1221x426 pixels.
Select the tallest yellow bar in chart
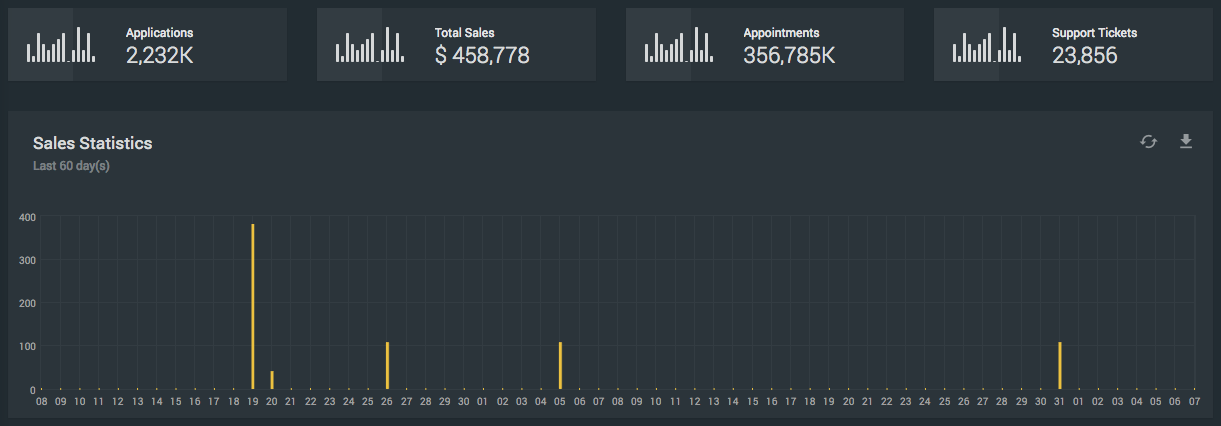coord(253,305)
